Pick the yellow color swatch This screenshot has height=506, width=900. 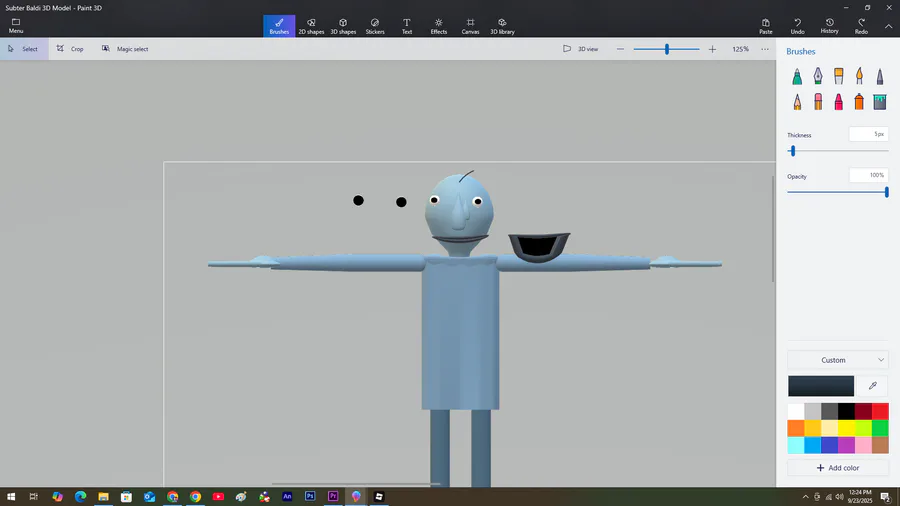(x=846, y=428)
